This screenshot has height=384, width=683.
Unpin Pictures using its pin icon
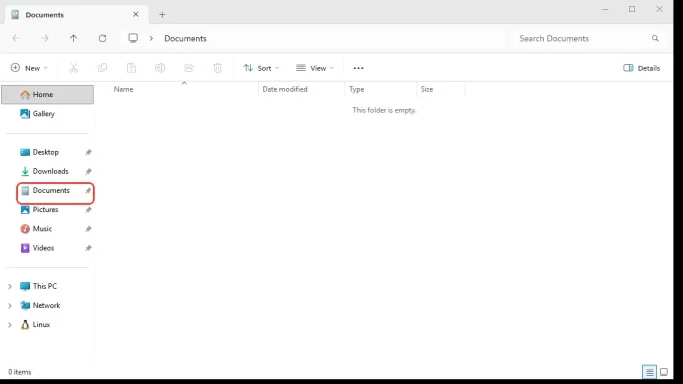88,210
